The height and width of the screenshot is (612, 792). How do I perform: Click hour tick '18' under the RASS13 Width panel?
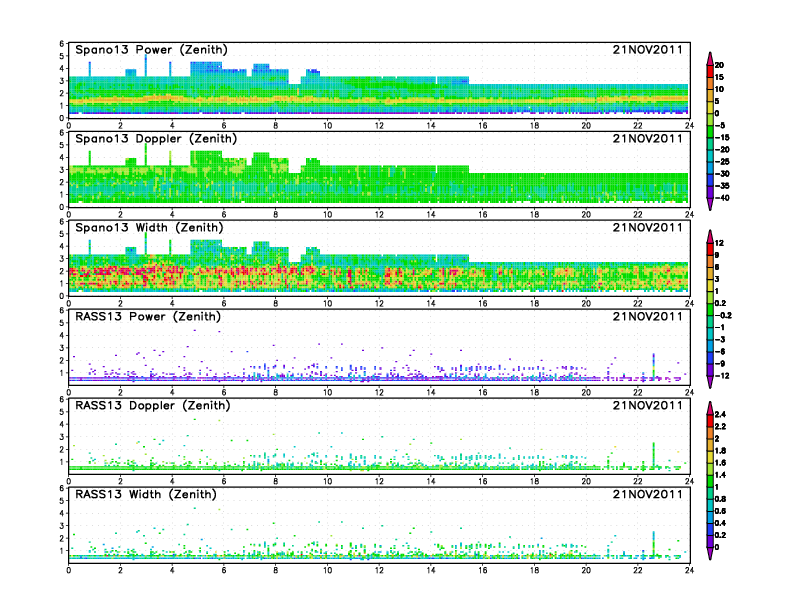tap(534, 570)
